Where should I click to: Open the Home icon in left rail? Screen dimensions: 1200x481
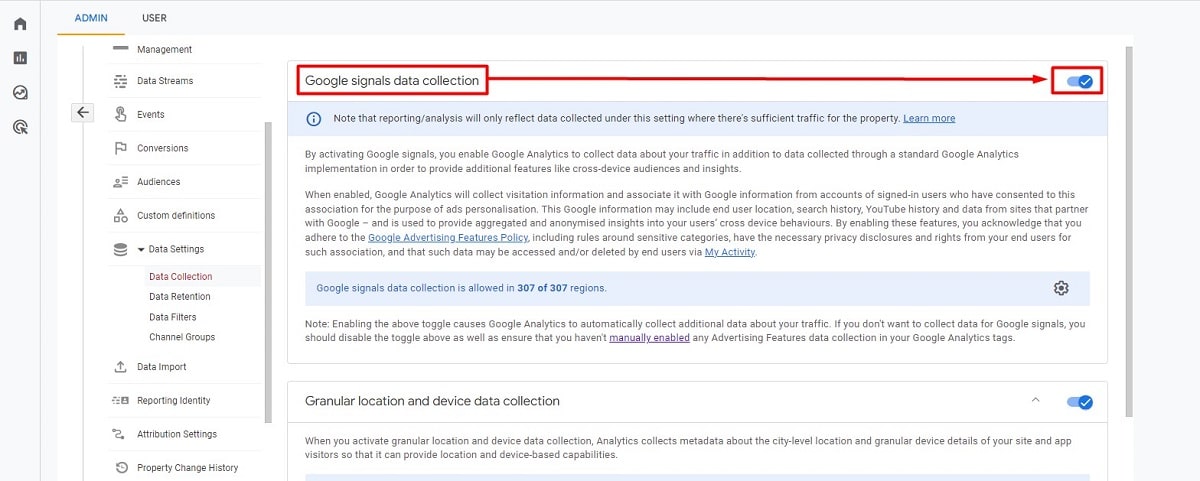(x=20, y=23)
